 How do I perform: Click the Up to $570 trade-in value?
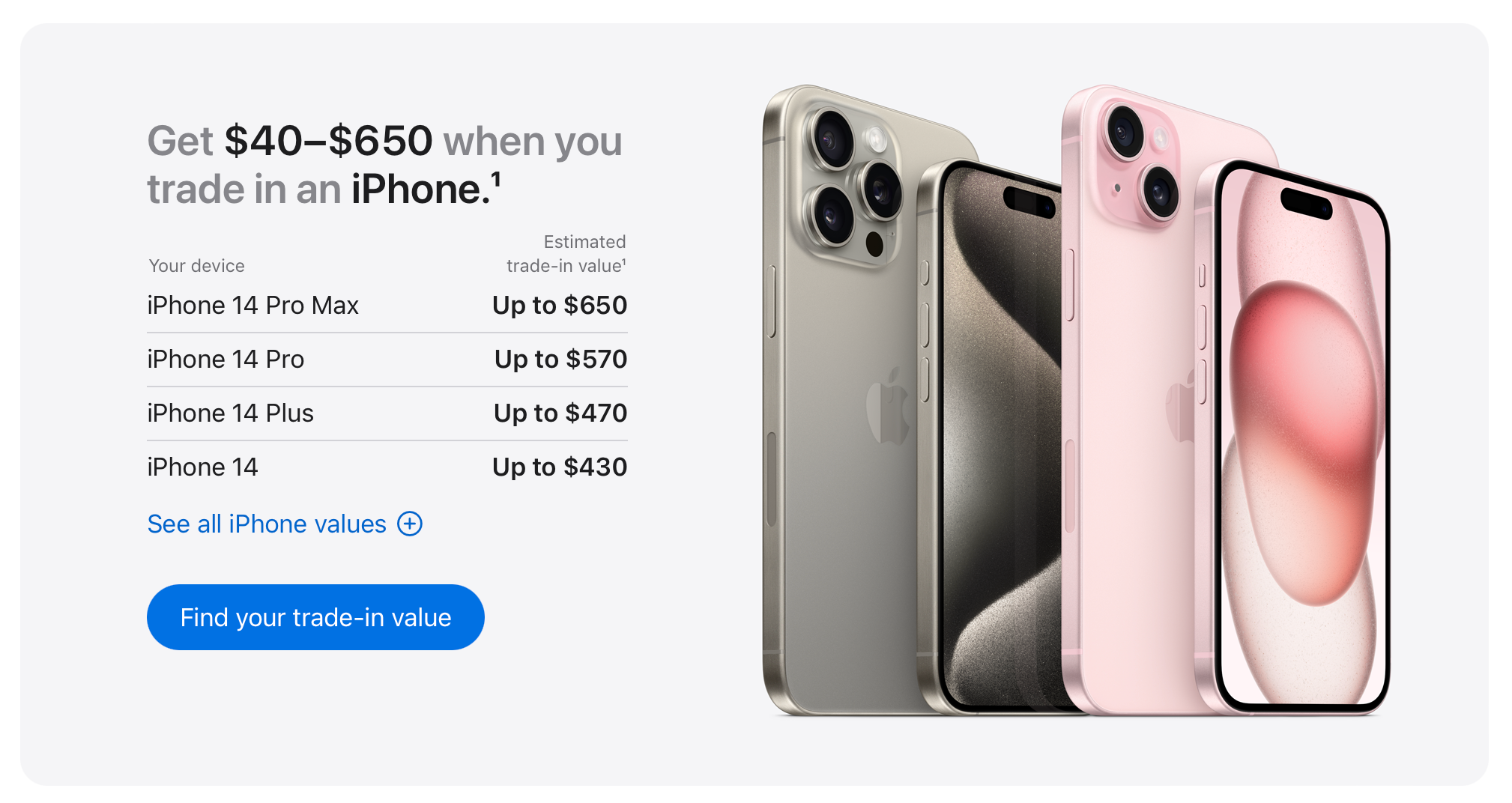click(560, 360)
